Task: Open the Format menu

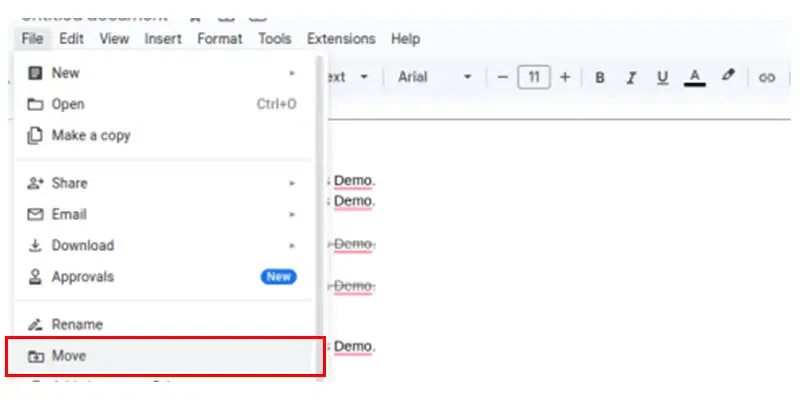Action: tap(220, 39)
